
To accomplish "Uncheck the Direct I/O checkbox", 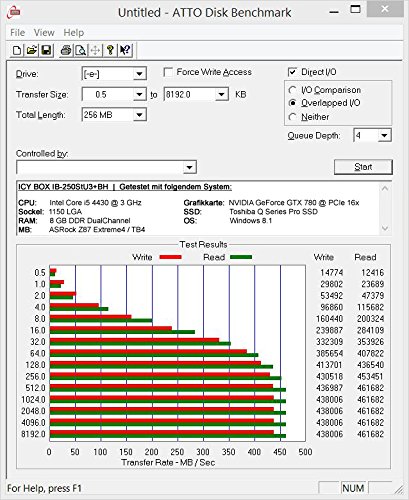I will 292,72.
